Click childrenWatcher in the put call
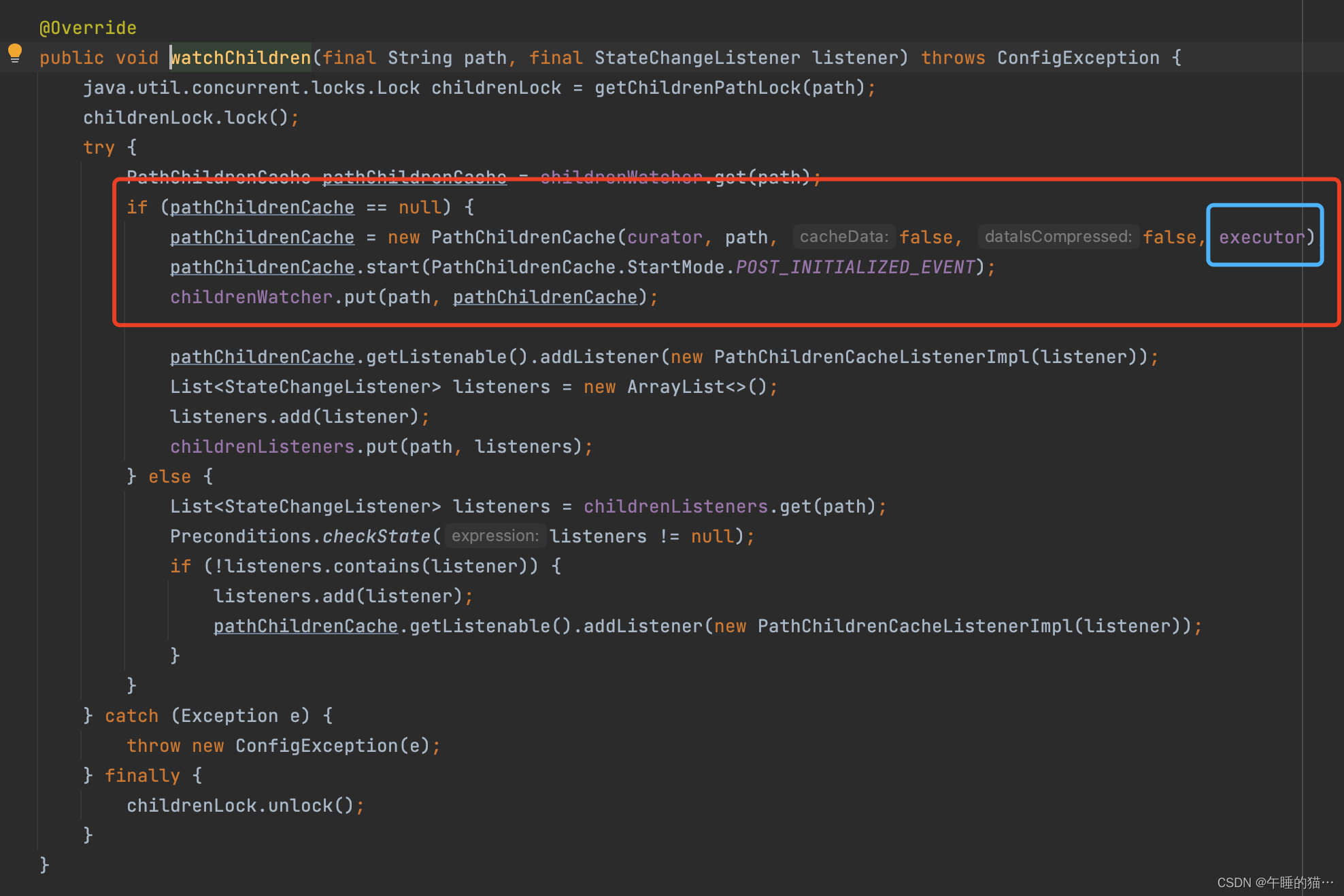 [251, 297]
